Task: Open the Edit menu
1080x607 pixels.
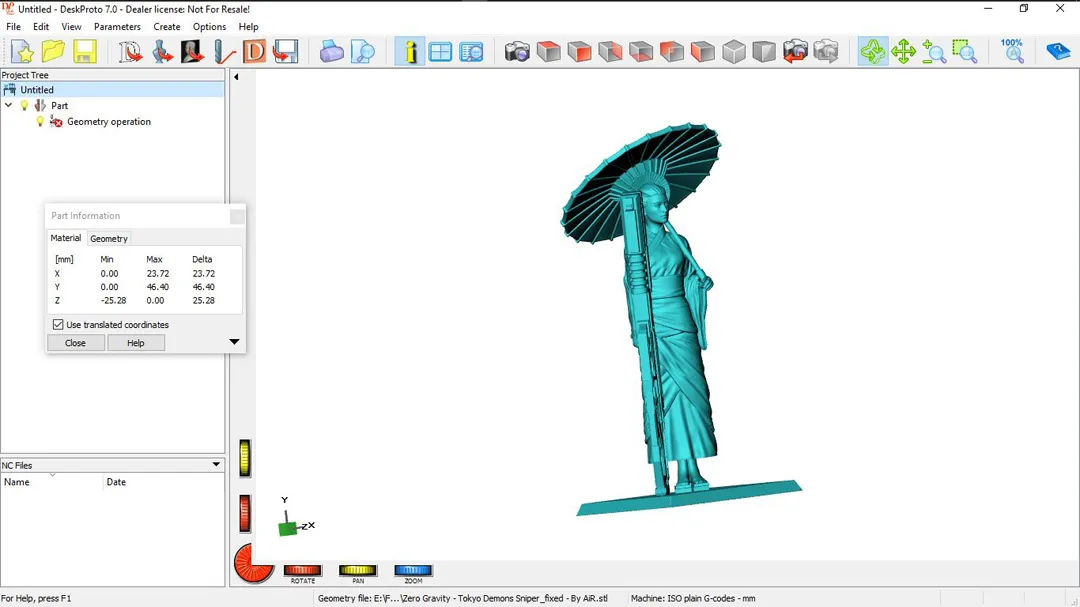Action: pos(41,27)
